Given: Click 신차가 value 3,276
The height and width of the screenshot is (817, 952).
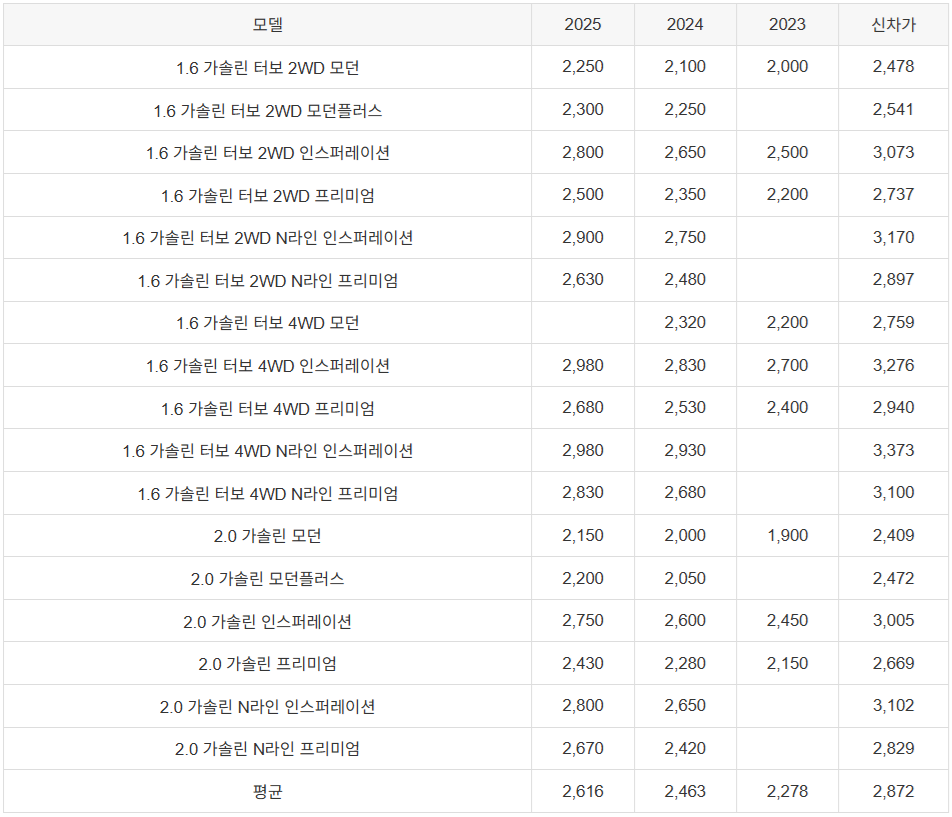Looking at the screenshot, I should pos(893,365).
